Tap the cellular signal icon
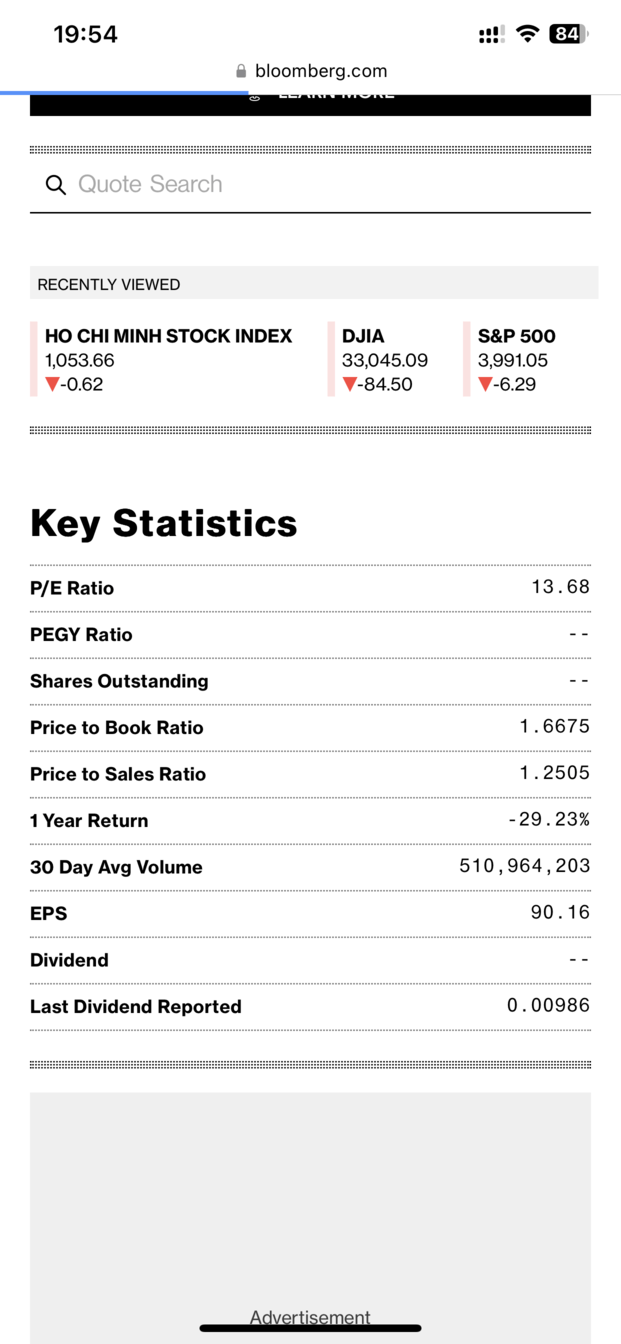 click(490, 35)
